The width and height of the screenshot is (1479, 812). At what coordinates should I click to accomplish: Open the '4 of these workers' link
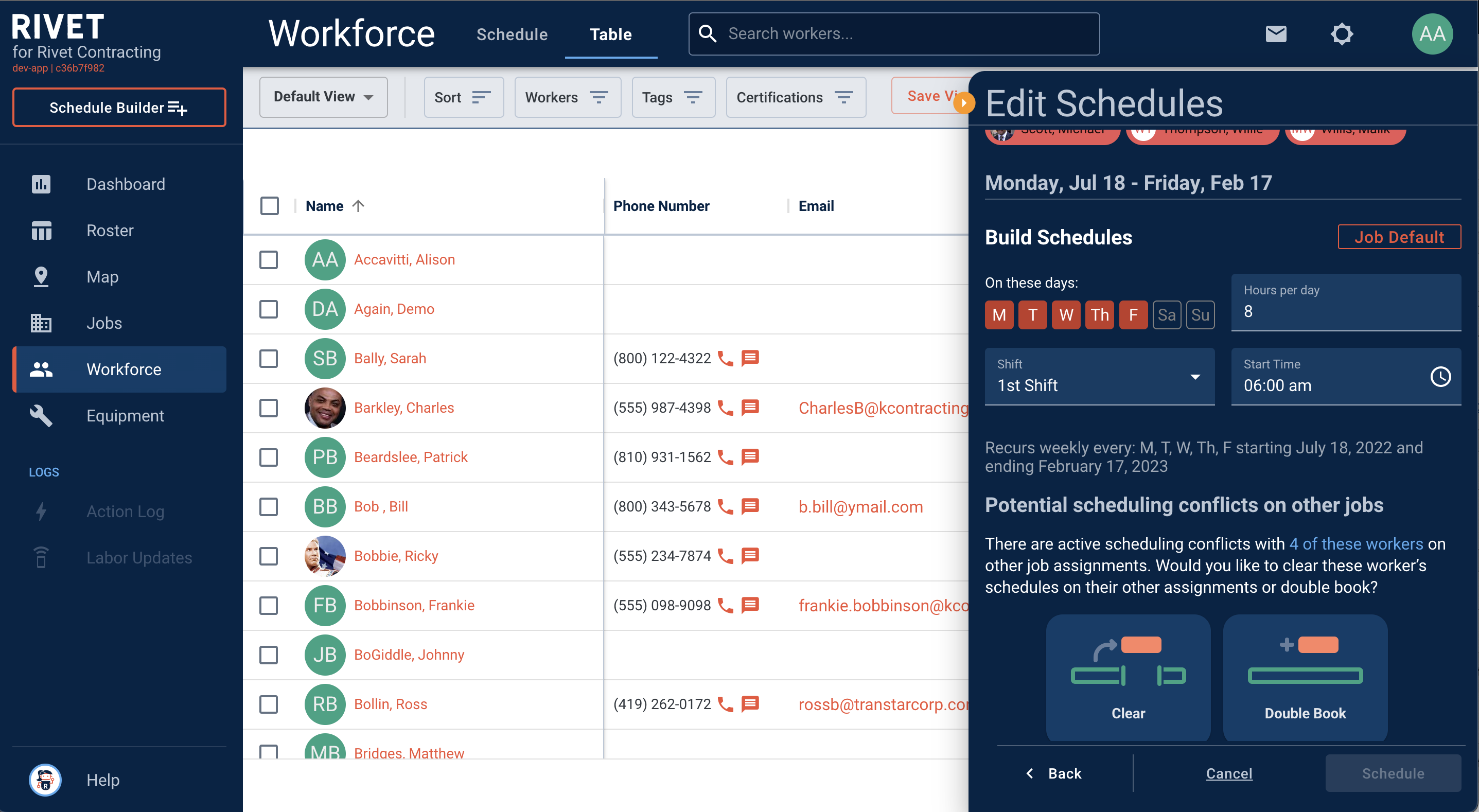tap(1356, 544)
